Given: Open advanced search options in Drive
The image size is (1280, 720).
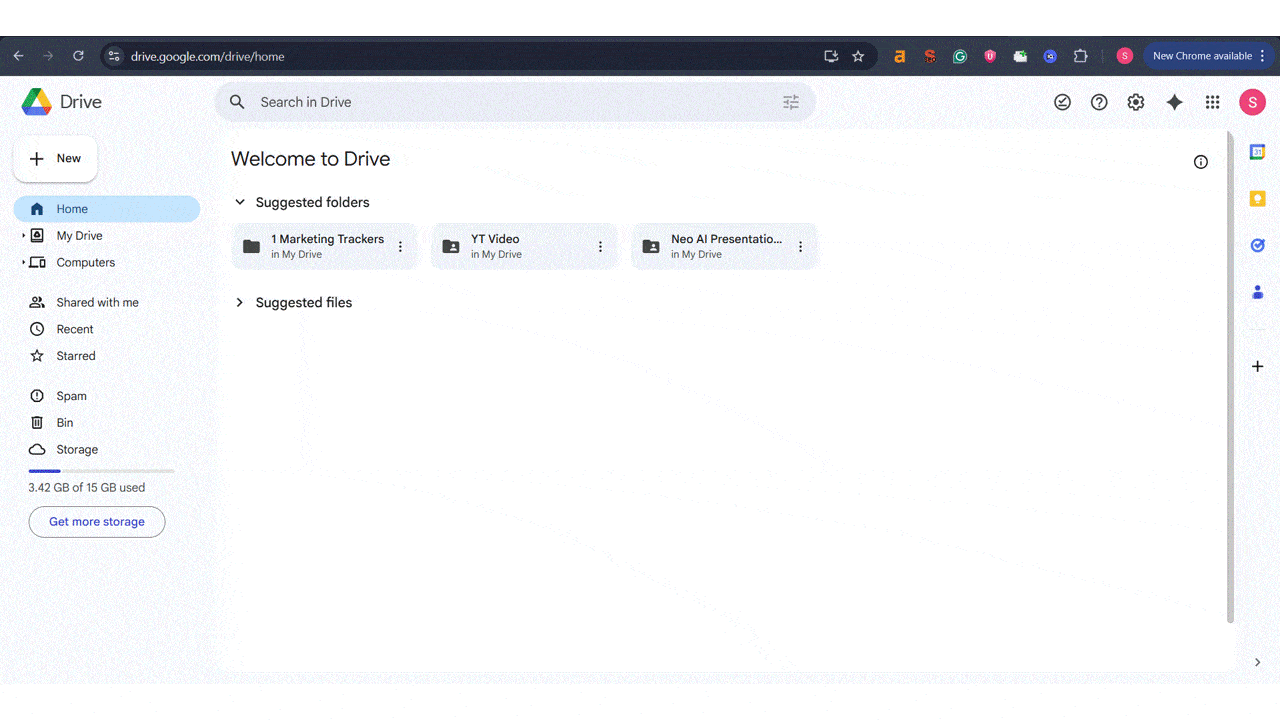Looking at the screenshot, I should pyautogui.click(x=791, y=101).
